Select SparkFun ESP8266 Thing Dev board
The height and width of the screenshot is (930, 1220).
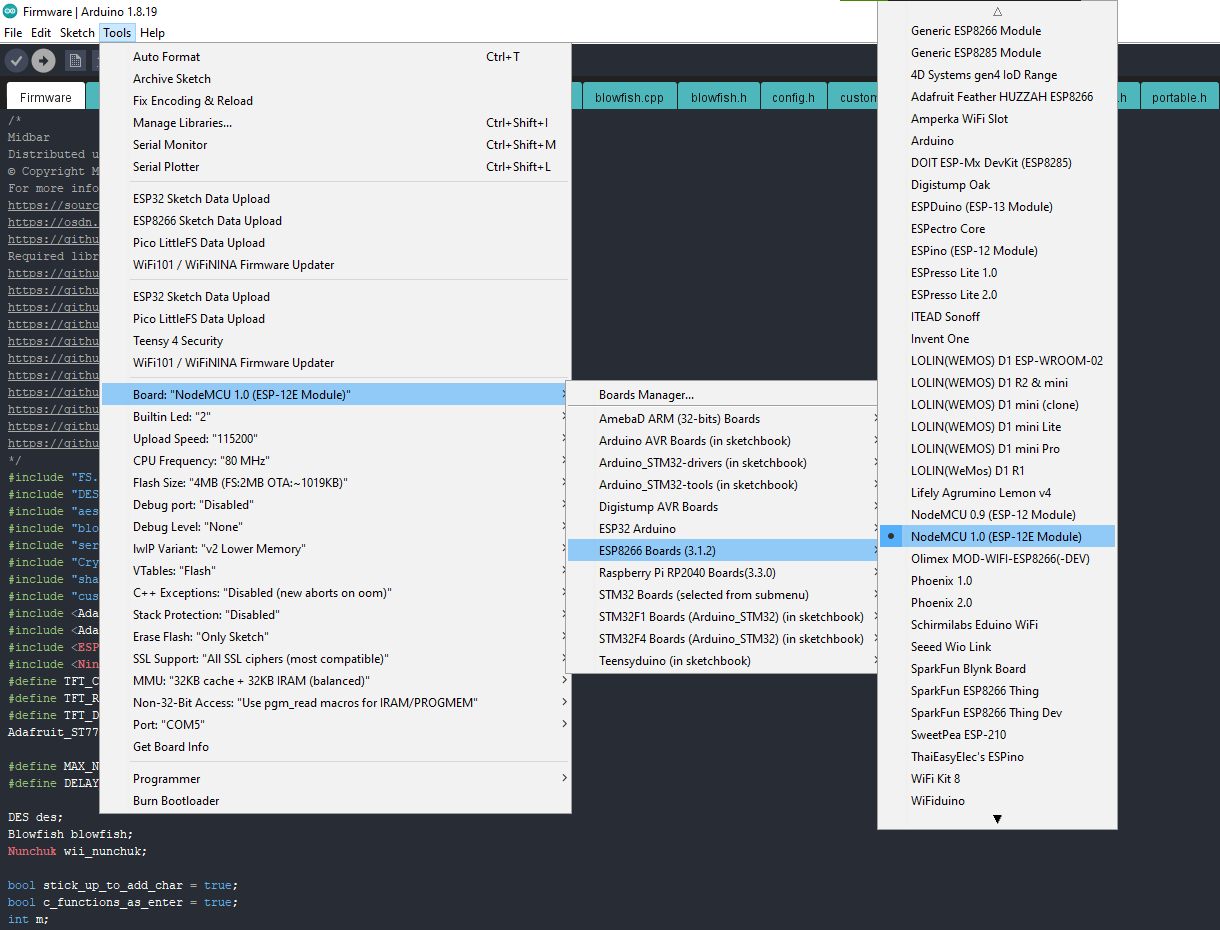(997, 713)
